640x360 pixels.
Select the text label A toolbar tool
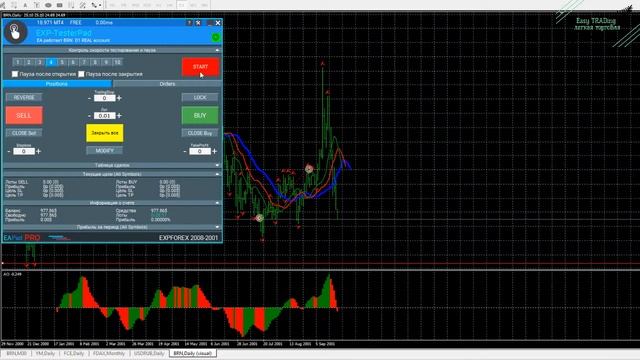pos(25,5)
